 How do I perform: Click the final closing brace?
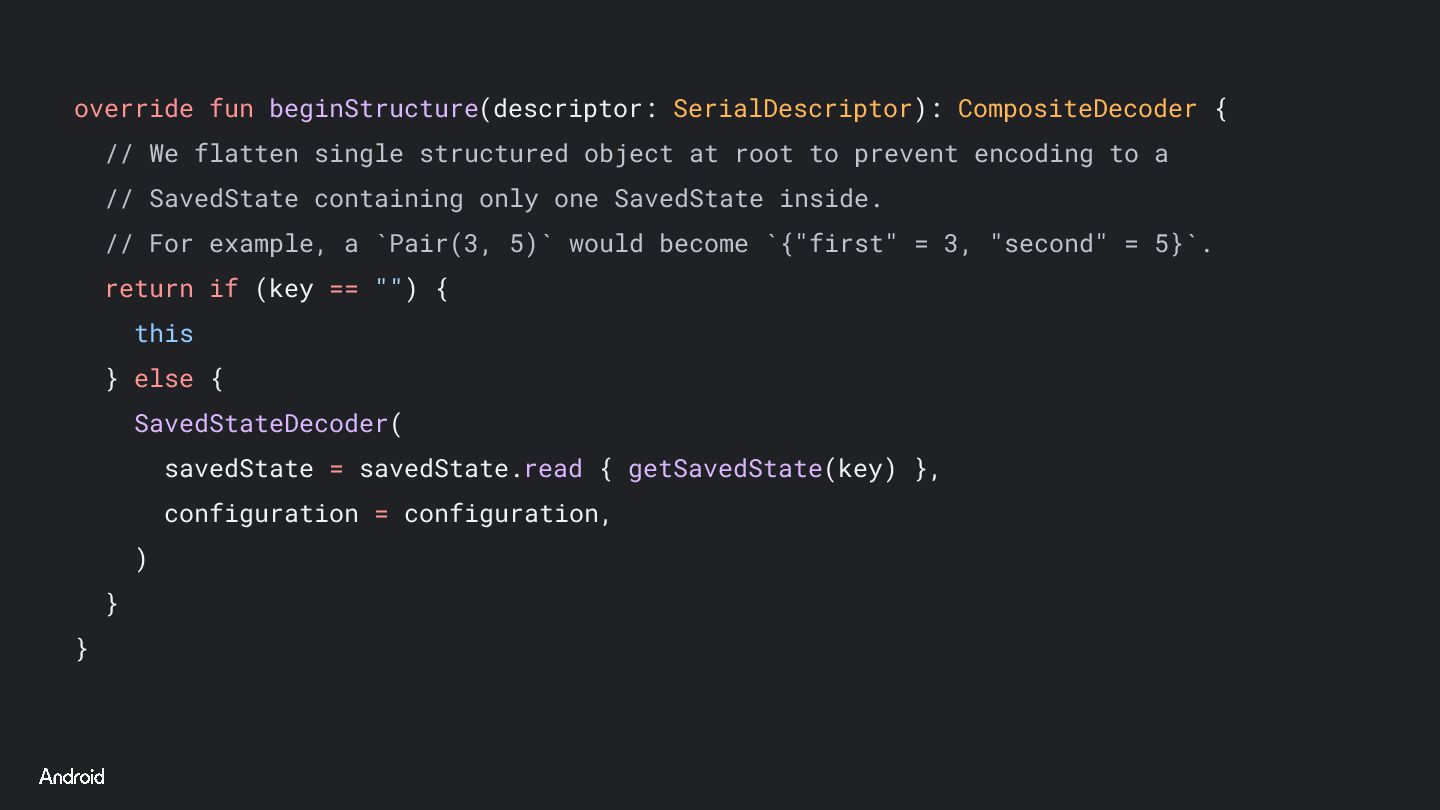click(82, 648)
